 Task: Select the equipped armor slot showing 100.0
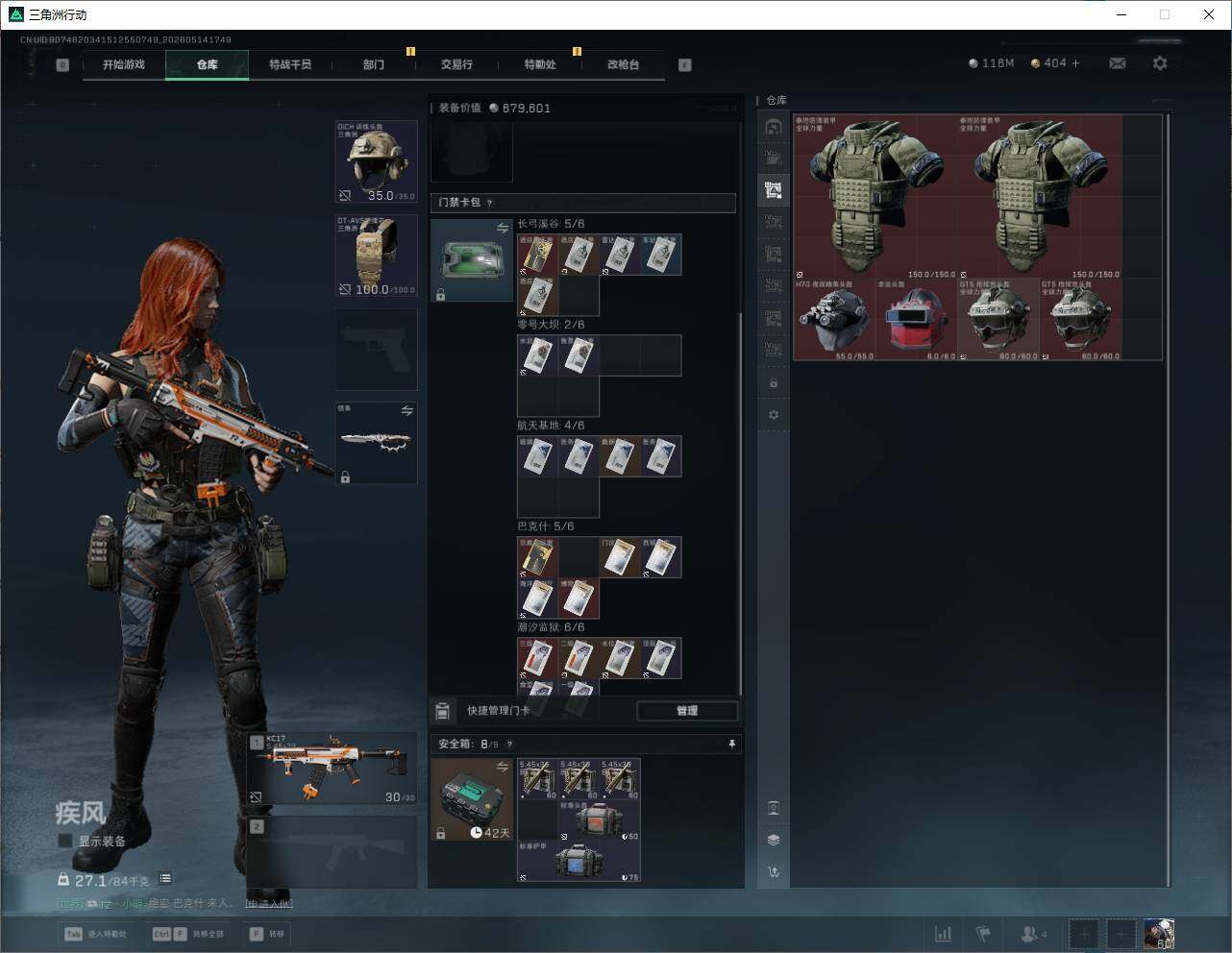(x=376, y=256)
